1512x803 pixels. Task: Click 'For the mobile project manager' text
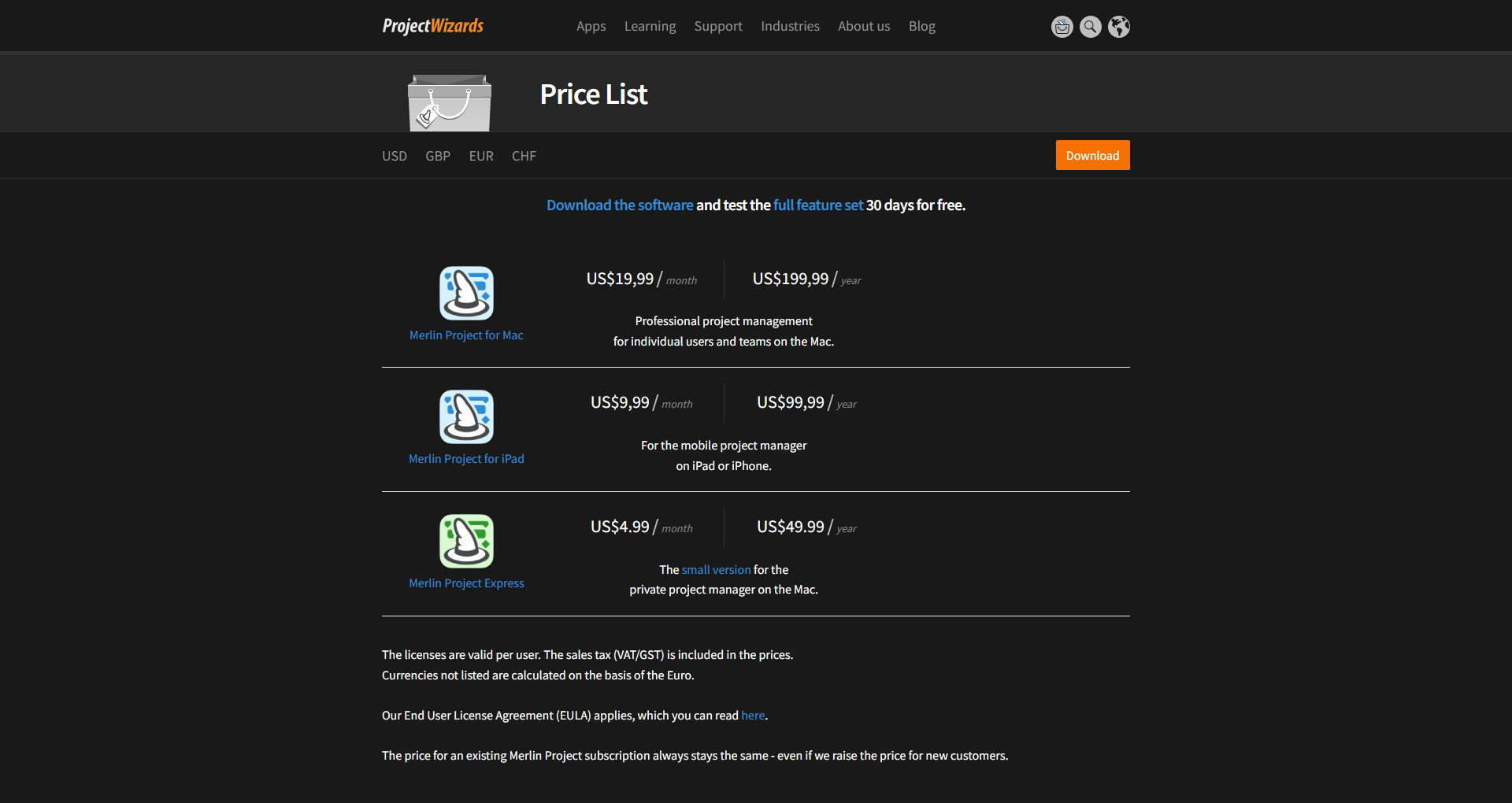pos(724,446)
